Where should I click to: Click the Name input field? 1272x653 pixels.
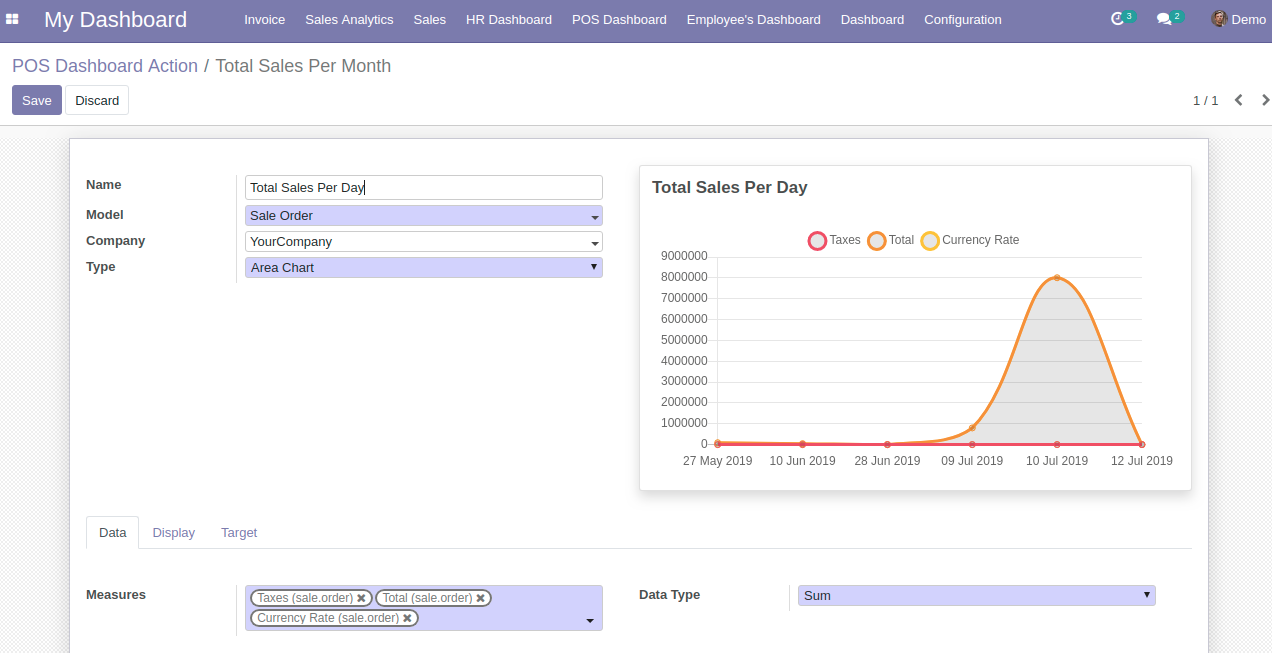pos(423,187)
